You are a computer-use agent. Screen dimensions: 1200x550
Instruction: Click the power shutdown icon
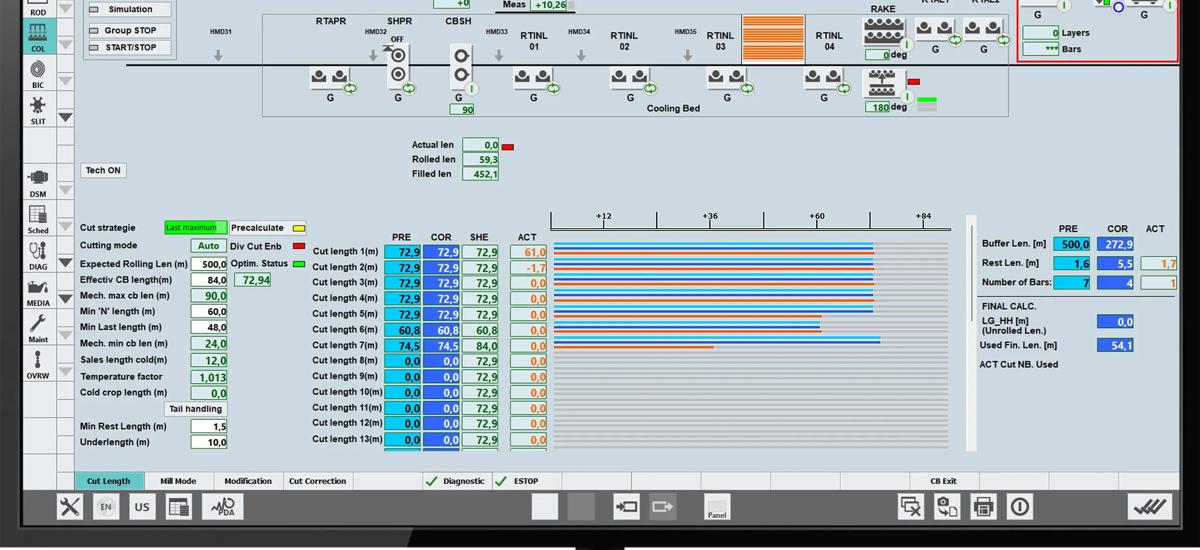(1019, 507)
